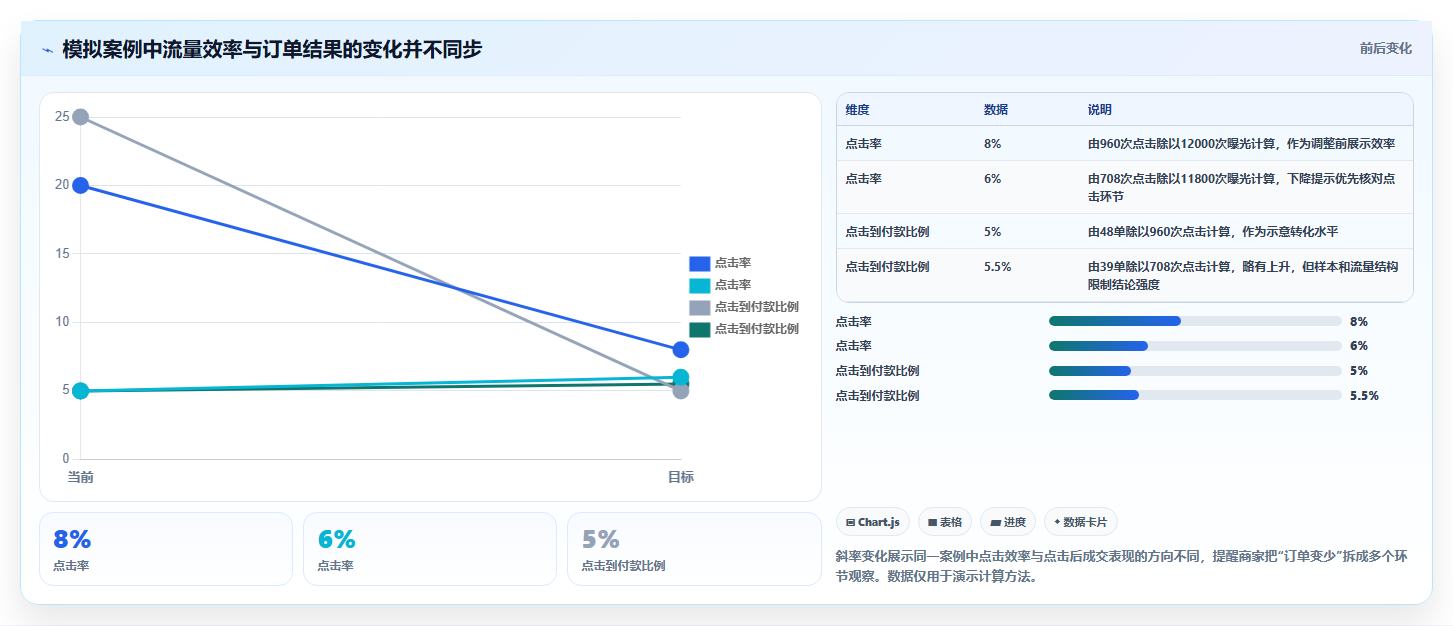Click the 8% progress bar
Viewport: 1453px width, 626px height.
tap(1195, 321)
